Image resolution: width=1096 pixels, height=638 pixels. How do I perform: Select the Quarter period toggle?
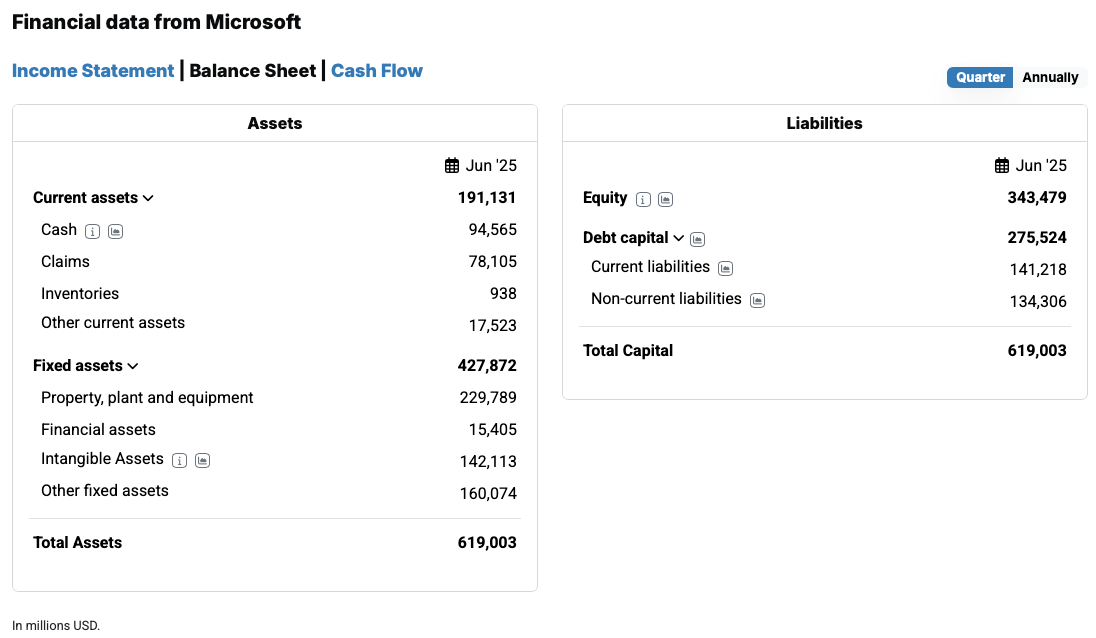pyautogui.click(x=980, y=78)
